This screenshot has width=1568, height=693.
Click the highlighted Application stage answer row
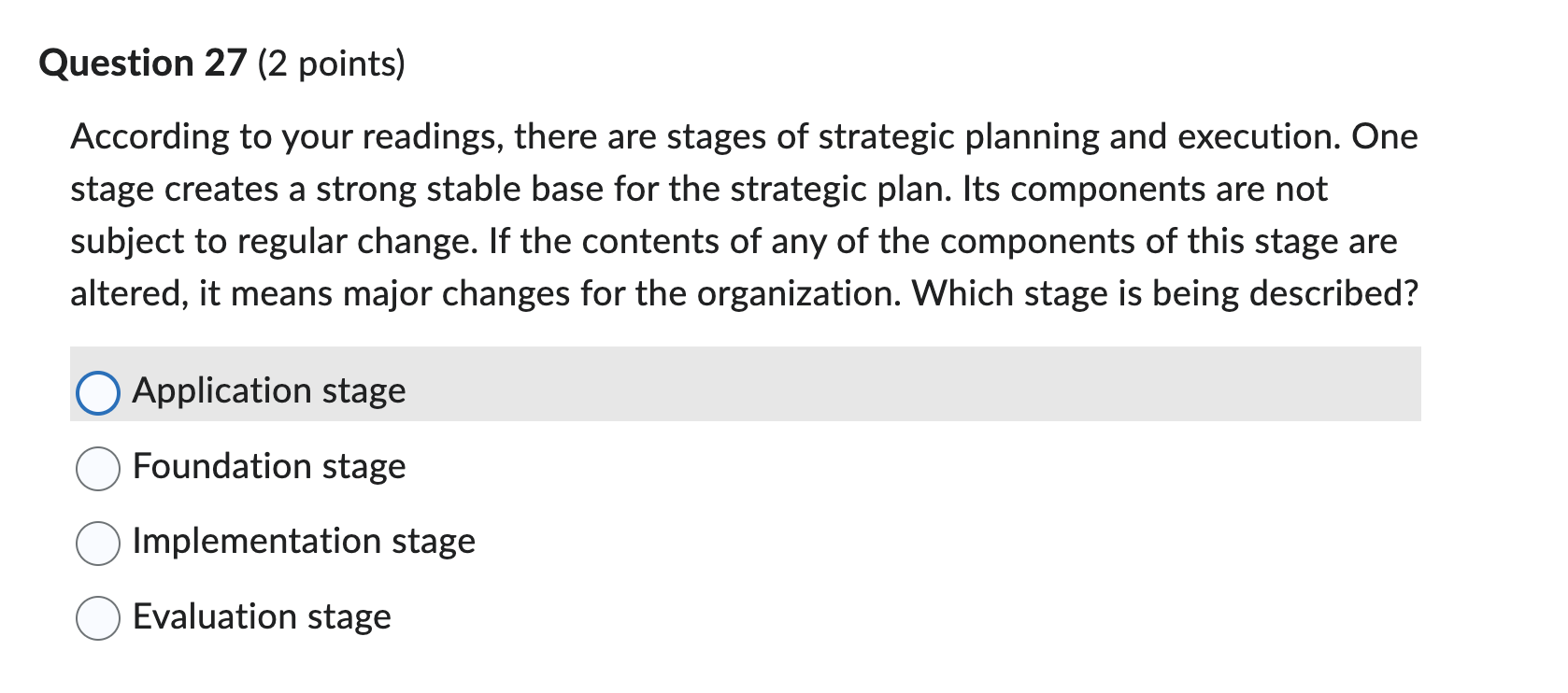[x=748, y=388]
